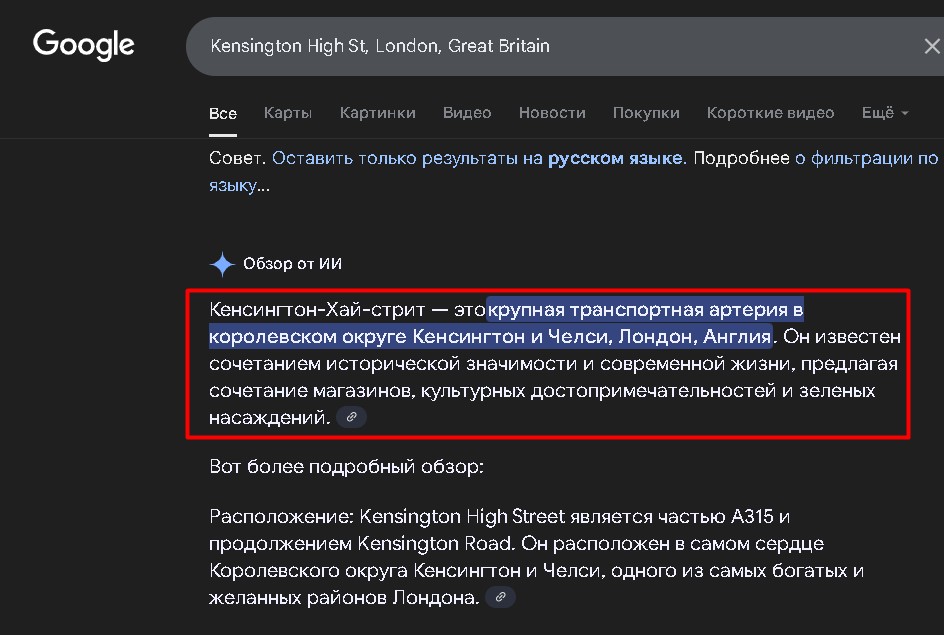This screenshot has height=635, width=944.
Task: Switch to the Карты tab
Action: [288, 113]
